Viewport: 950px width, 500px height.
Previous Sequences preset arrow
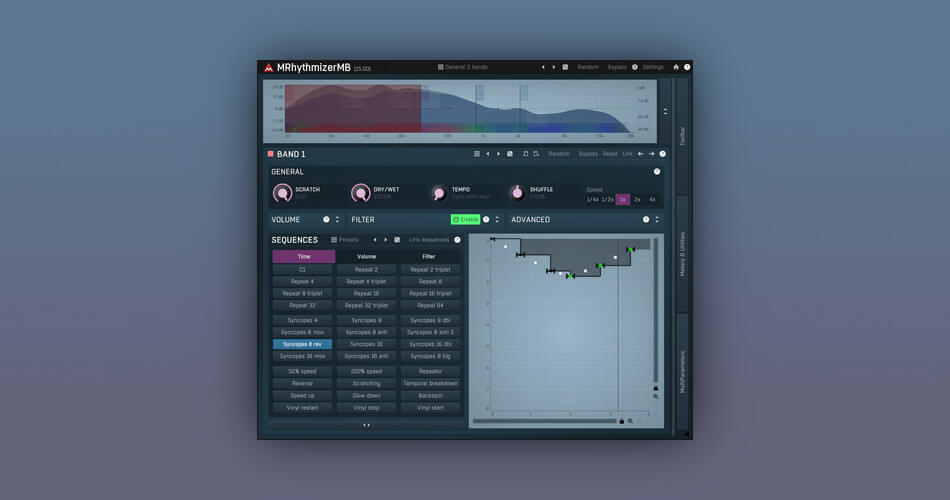coord(374,240)
